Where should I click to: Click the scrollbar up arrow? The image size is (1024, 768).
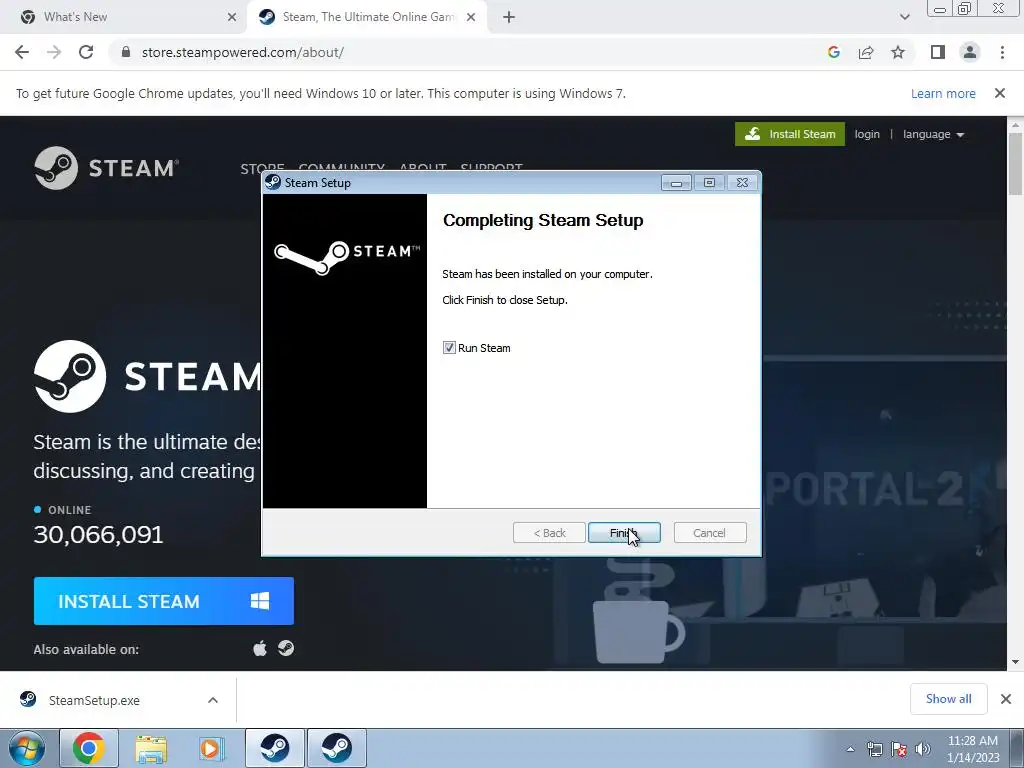tap(1015, 124)
